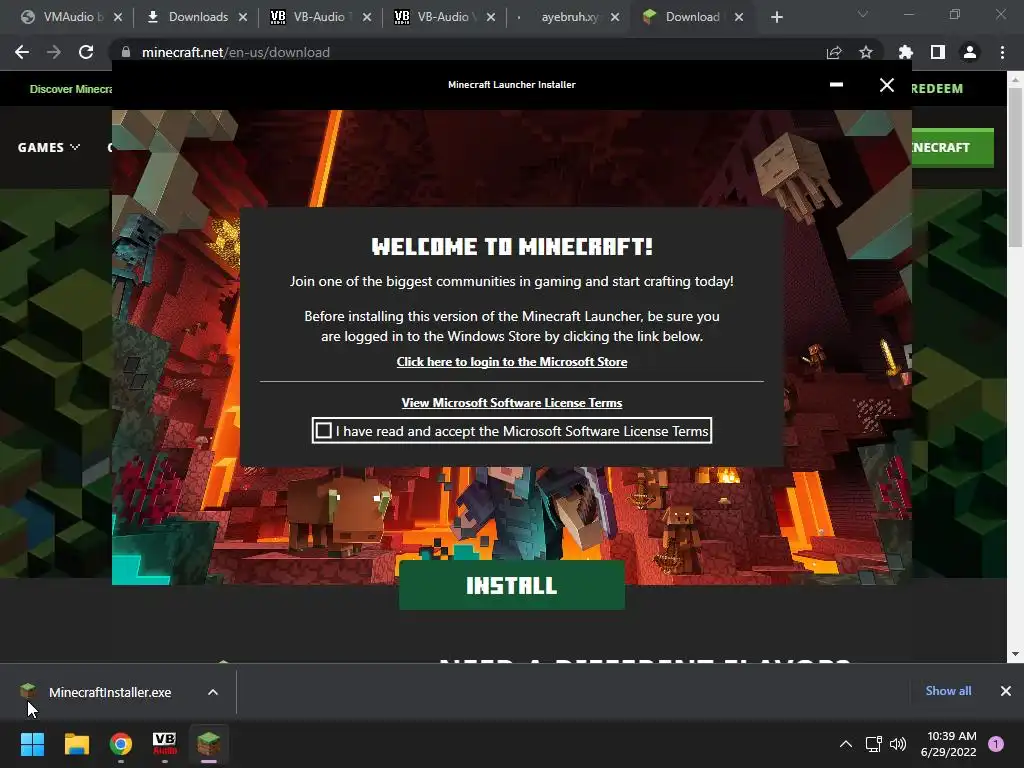
Task: Show hidden system tray icons
Action: pyautogui.click(x=846, y=744)
